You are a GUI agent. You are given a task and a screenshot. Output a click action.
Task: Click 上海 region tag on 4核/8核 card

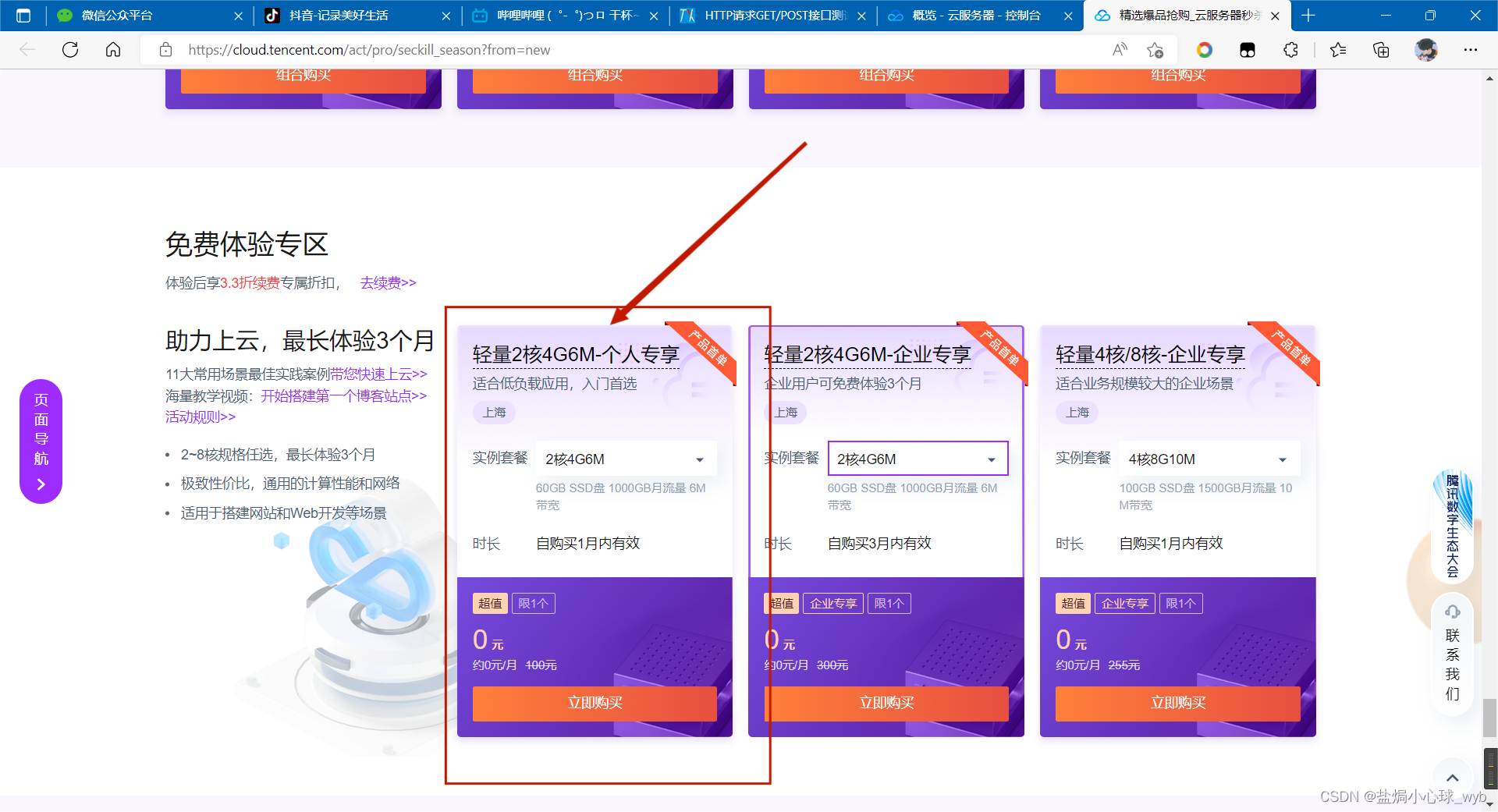click(x=1077, y=412)
